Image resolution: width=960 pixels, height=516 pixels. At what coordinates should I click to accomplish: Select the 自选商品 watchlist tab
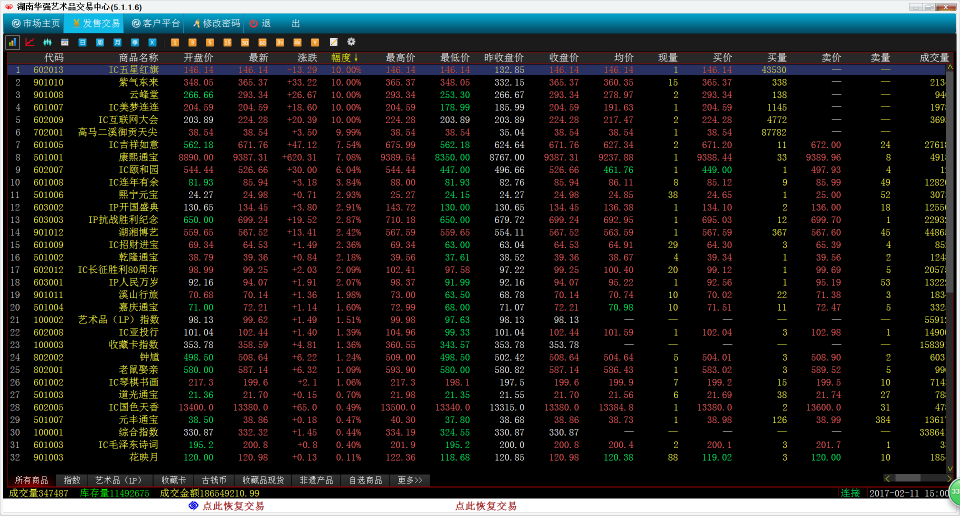point(366,480)
